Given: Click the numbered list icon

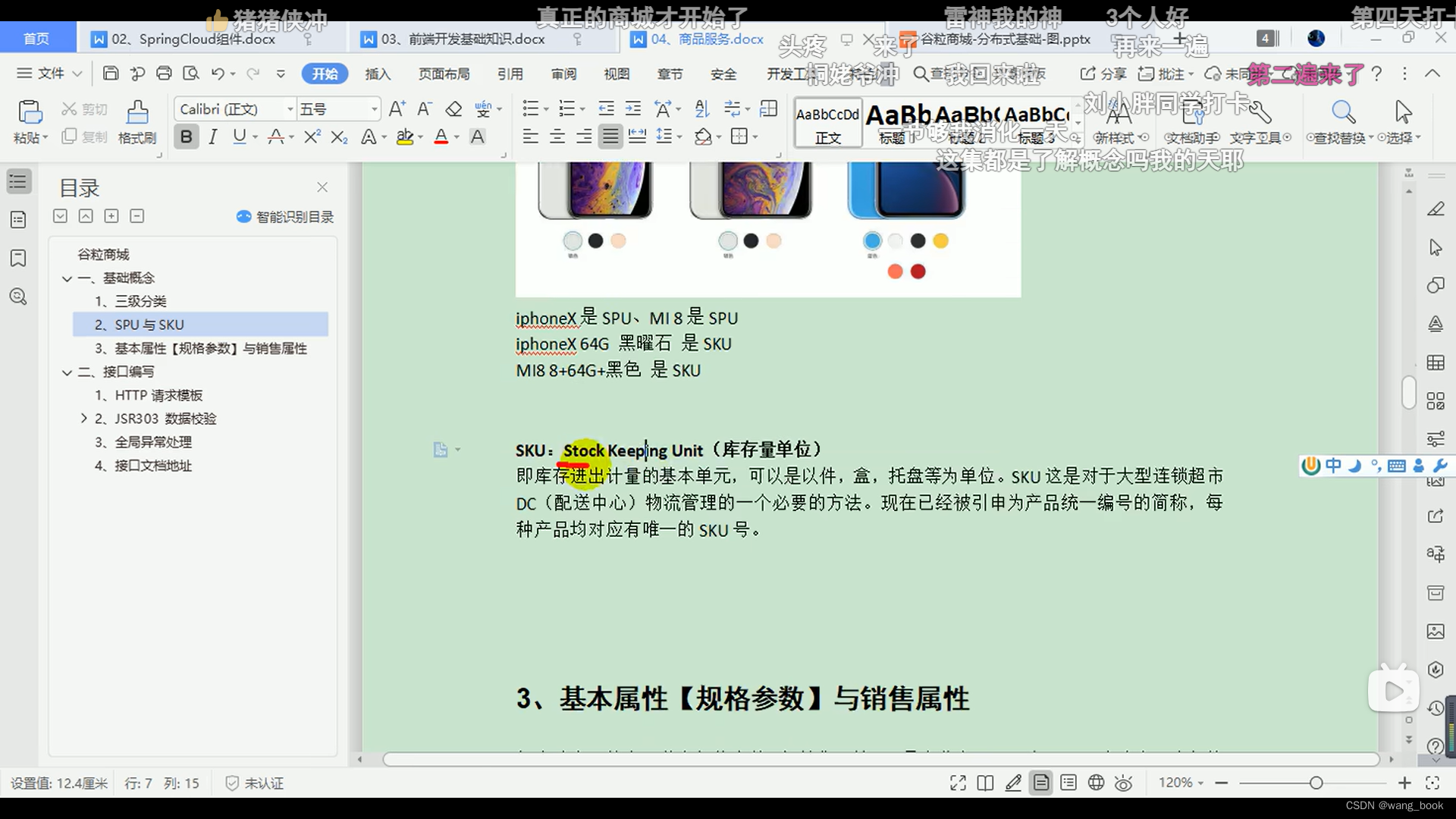Looking at the screenshot, I should pyautogui.click(x=566, y=109).
